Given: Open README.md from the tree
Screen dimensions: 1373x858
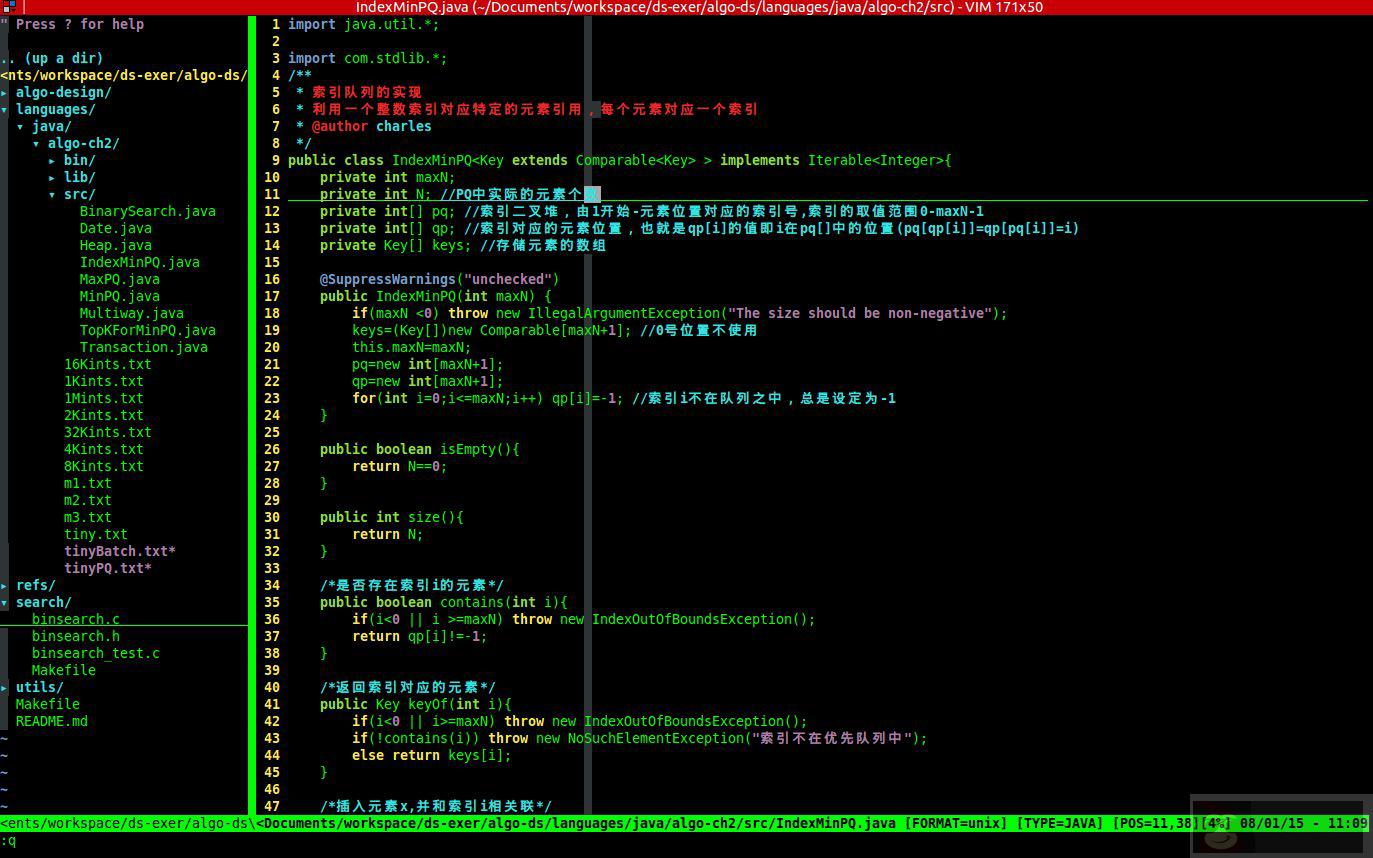Looking at the screenshot, I should click(52, 721).
